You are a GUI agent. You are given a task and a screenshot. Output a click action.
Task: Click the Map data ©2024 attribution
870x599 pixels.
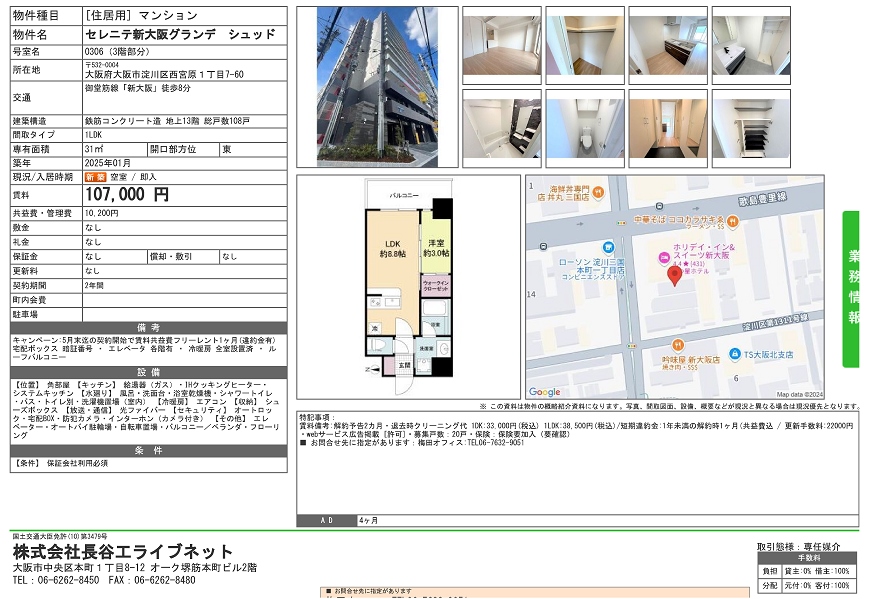pos(799,394)
